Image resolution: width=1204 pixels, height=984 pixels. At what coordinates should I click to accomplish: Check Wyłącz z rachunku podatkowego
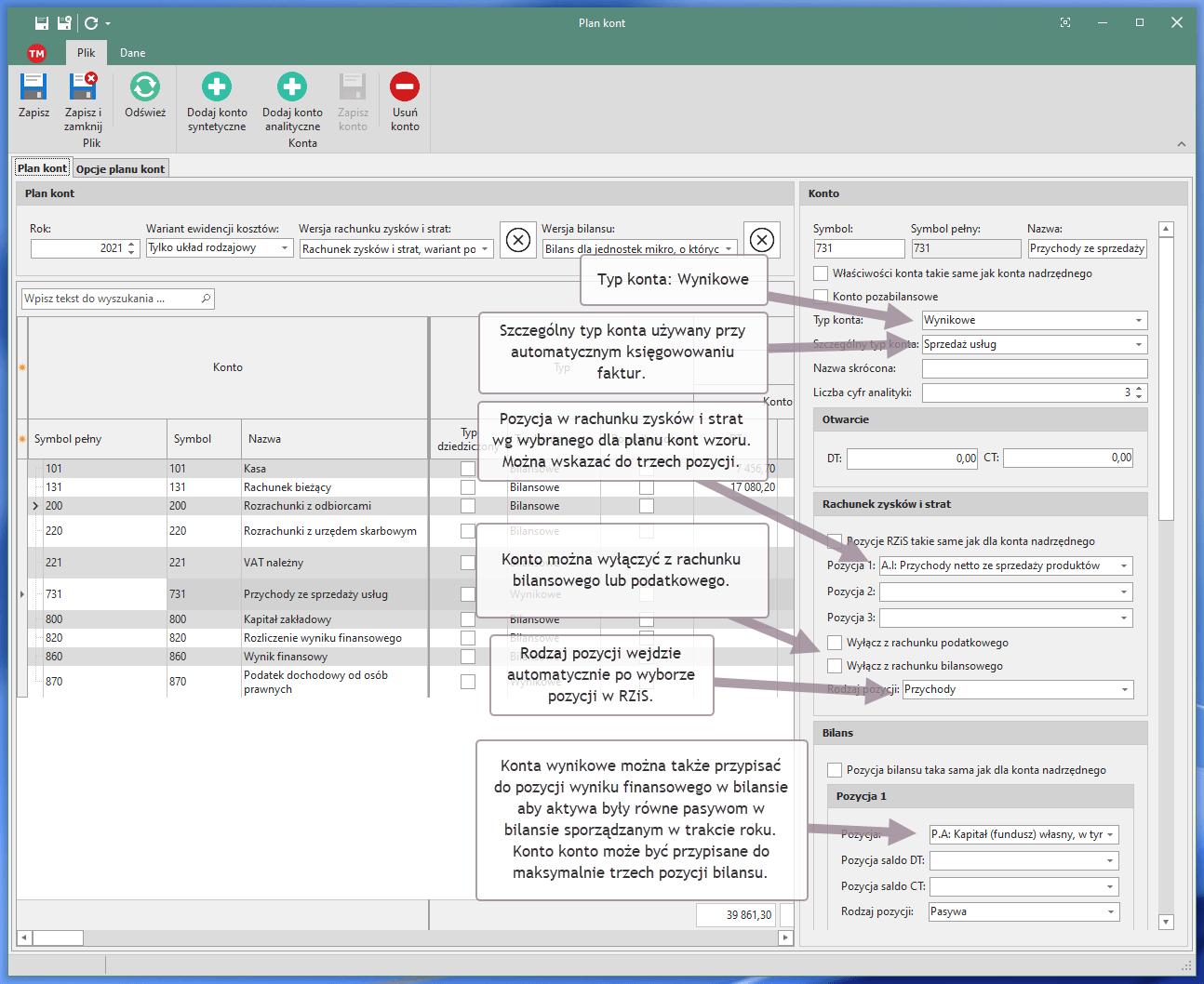[835, 643]
